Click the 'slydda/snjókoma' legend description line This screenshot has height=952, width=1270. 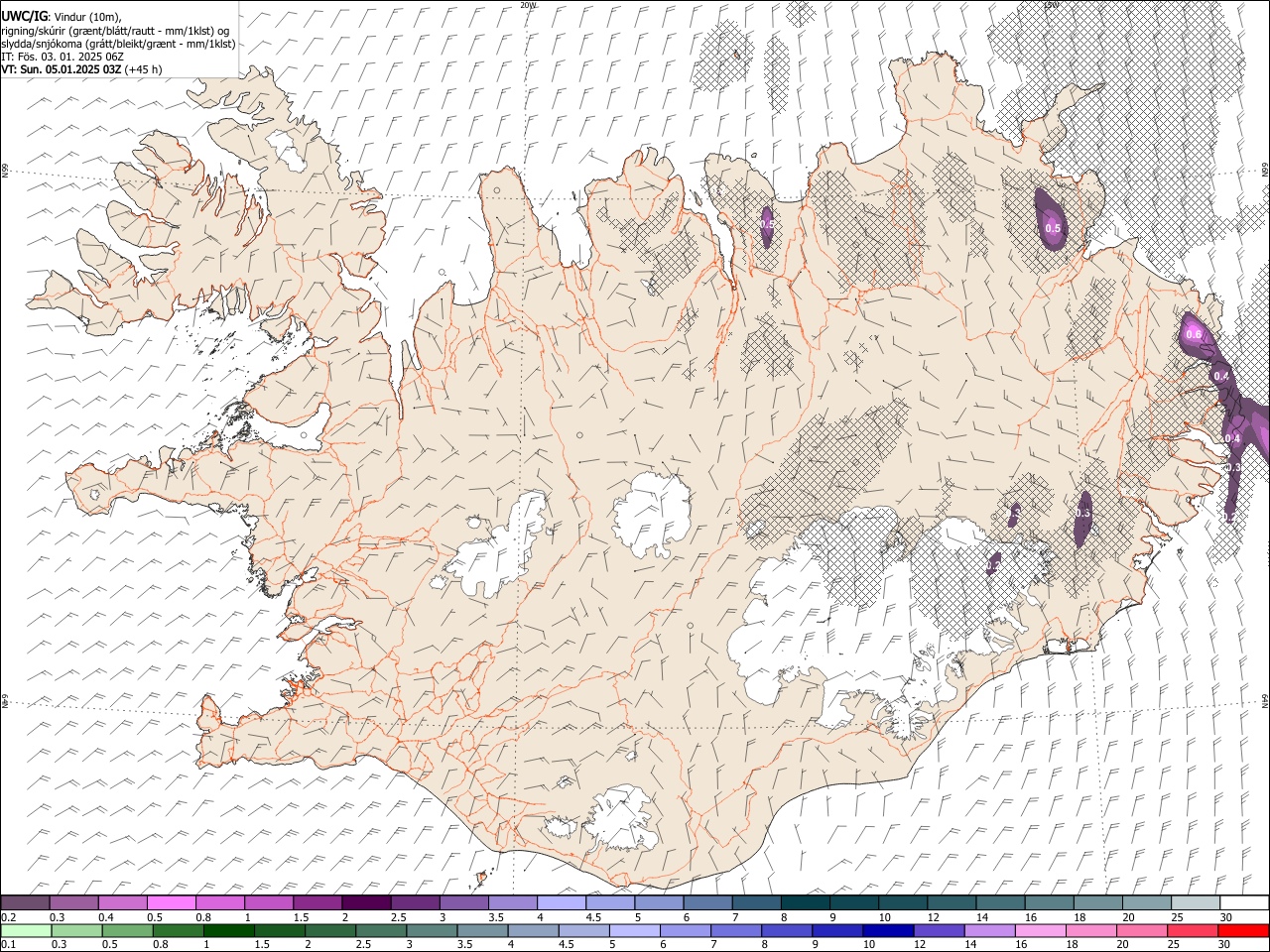pos(118,44)
